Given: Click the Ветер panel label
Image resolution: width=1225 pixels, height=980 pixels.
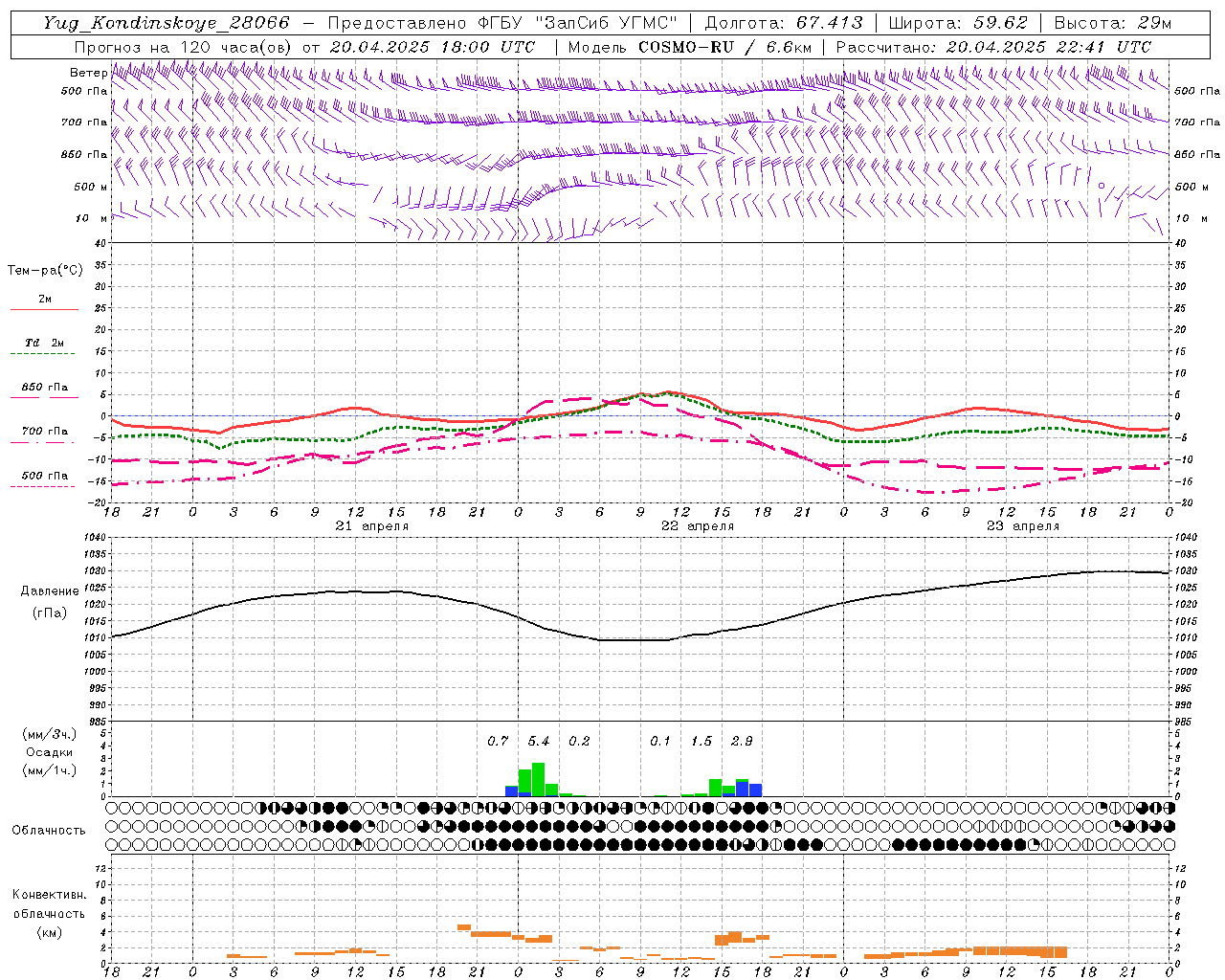Looking at the screenshot, I should [88, 73].
